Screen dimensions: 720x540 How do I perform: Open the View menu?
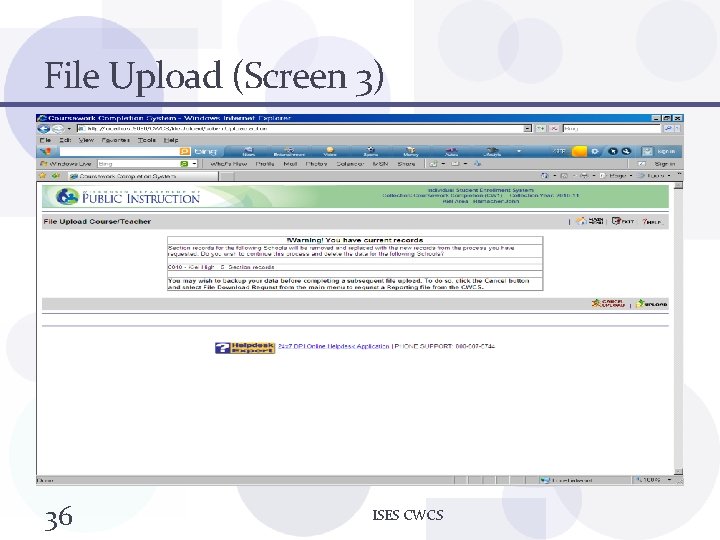86,140
